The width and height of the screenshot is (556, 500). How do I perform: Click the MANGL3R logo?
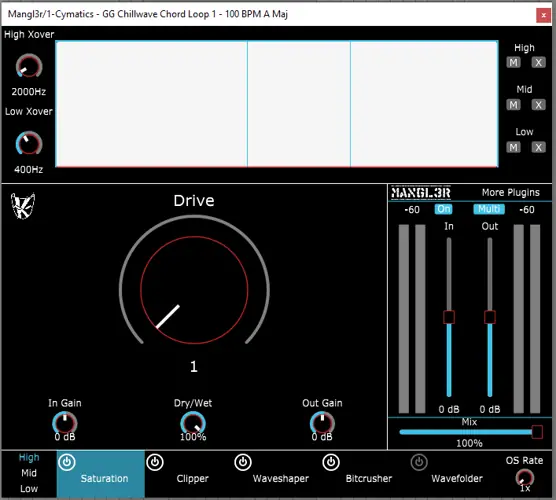point(421,193)
